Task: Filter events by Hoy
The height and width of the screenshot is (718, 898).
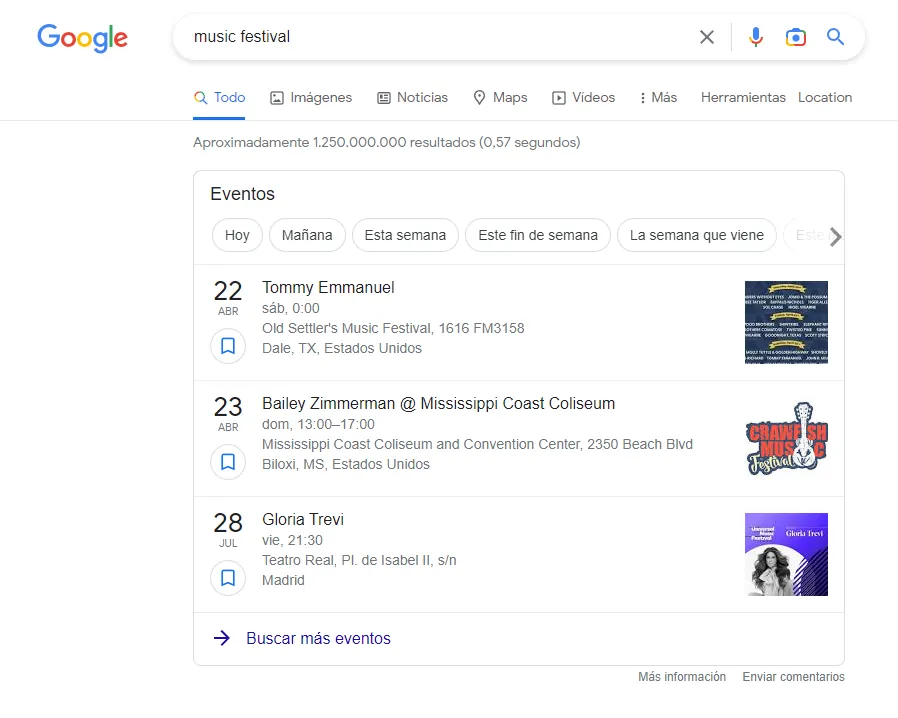Action: pyautogui.click(x=237, y=235)
